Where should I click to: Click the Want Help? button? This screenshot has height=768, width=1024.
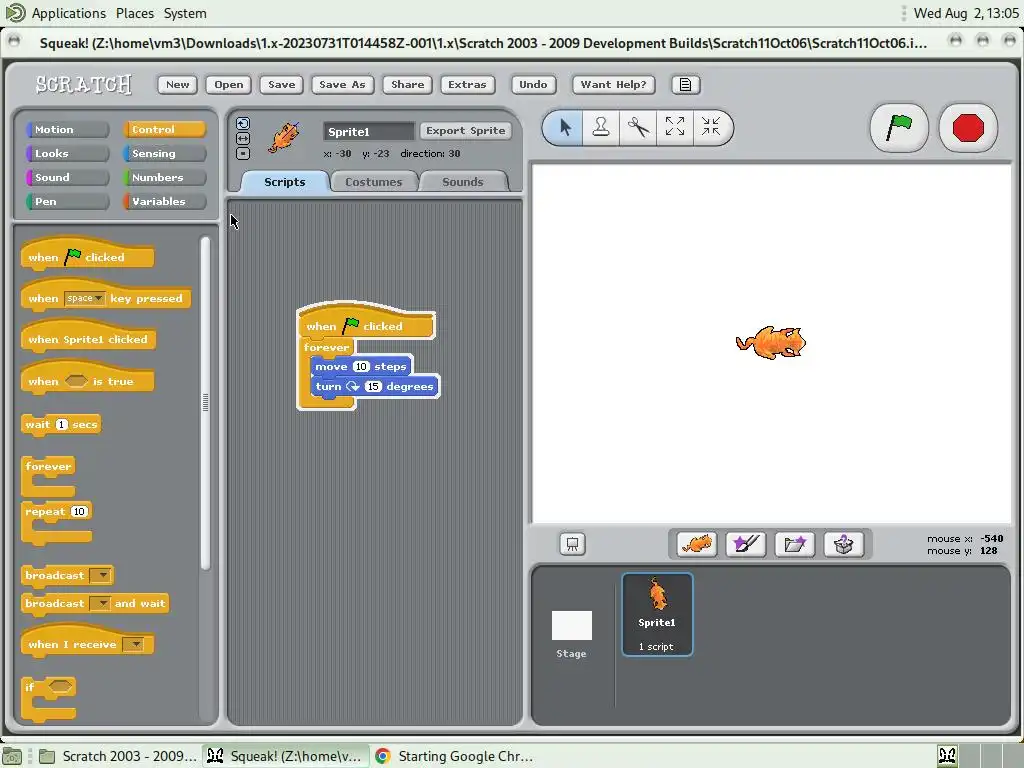(x=613, y=85)
